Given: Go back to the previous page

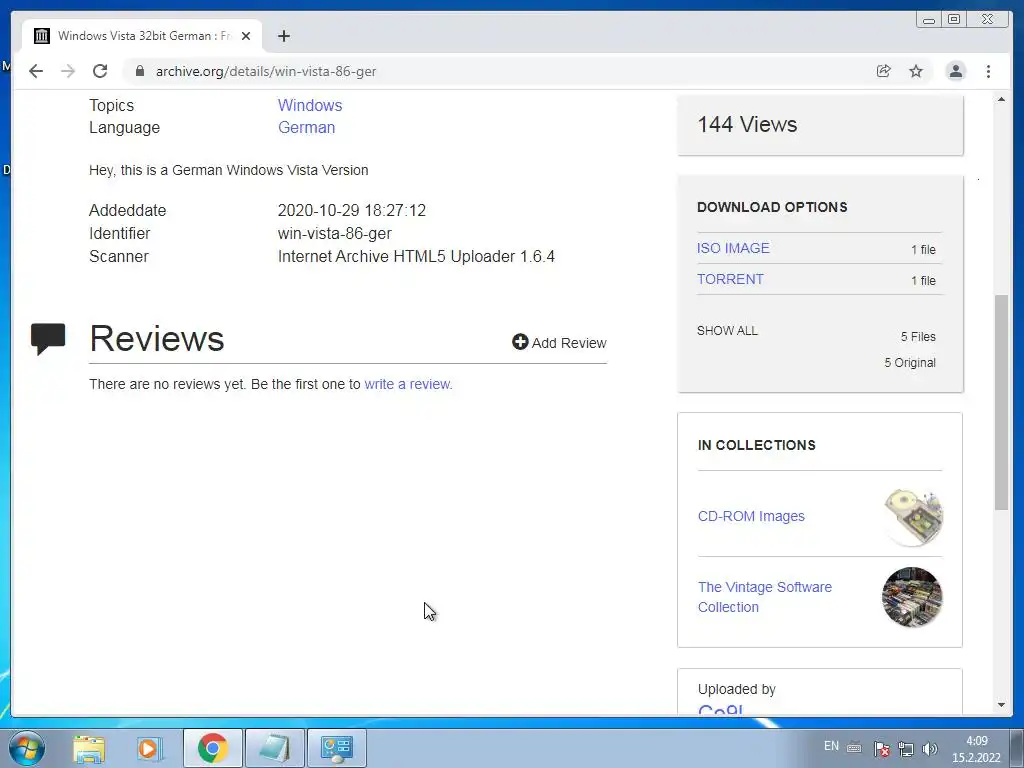Looking at the screenshot, I should [x=36, y=71].
